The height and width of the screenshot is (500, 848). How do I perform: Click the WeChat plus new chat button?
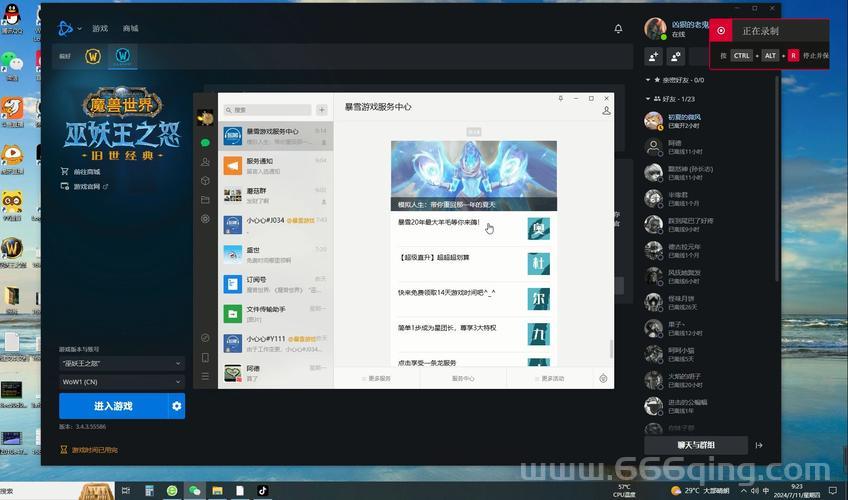click(322, 110)
